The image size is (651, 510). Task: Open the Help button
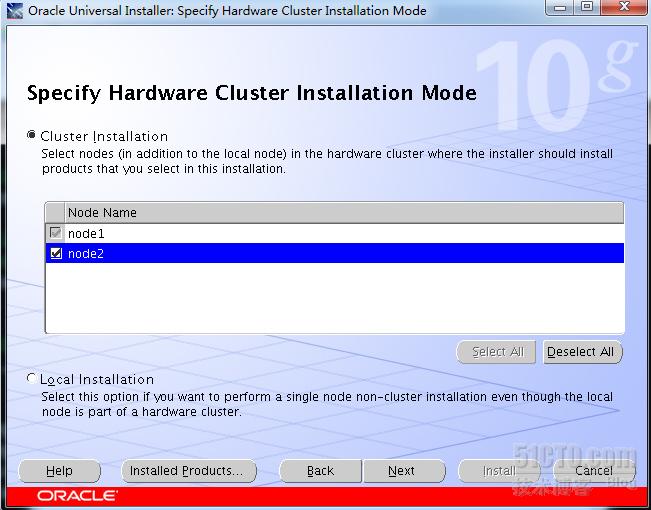pyautogui.click(x=59, y=471)
